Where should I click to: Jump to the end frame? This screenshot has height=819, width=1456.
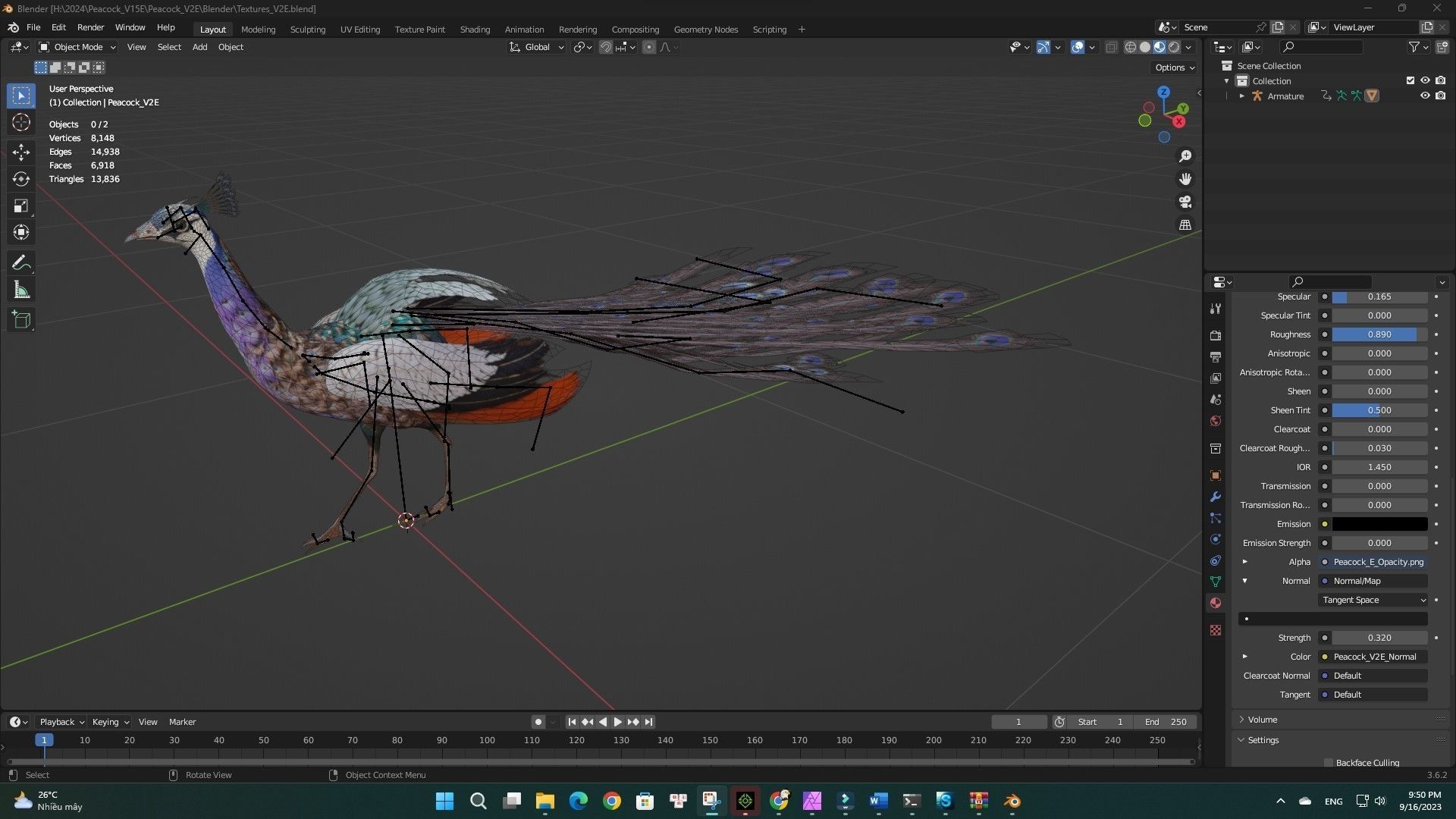648,722
